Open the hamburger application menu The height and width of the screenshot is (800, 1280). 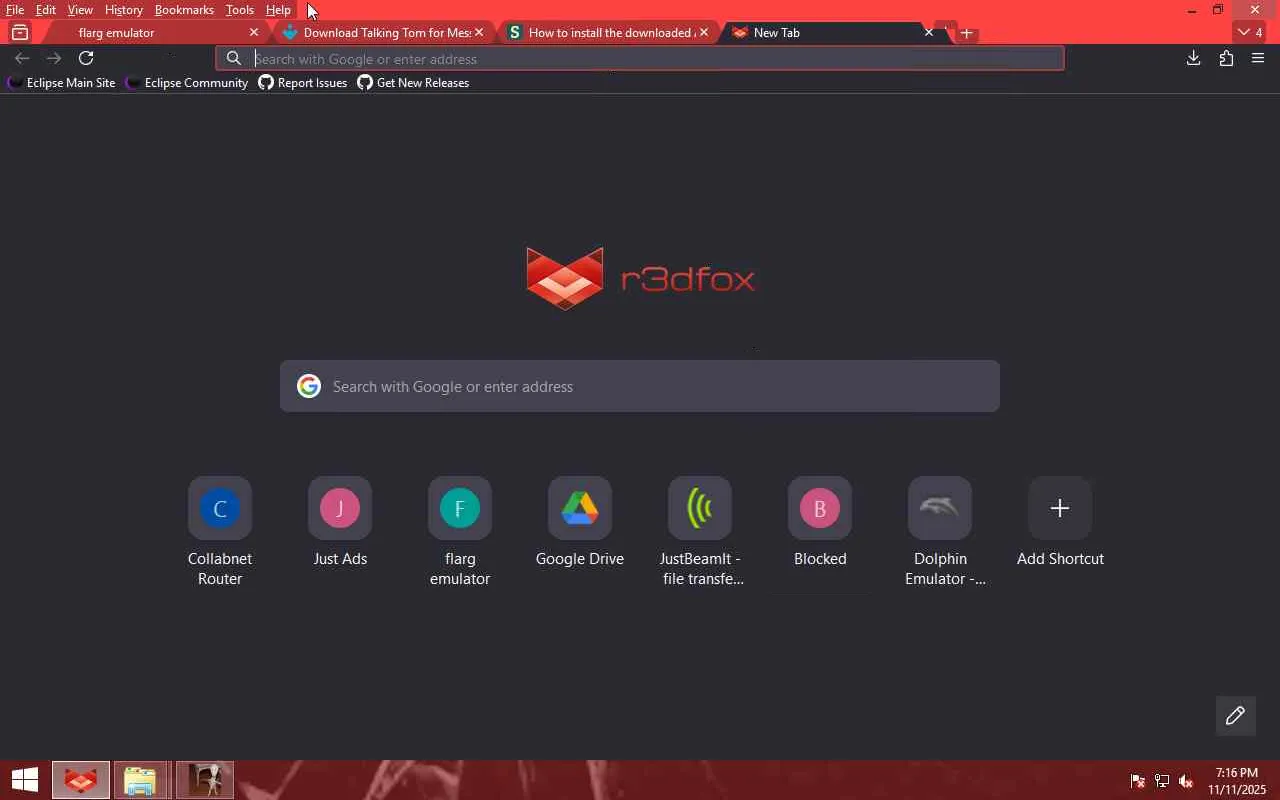click(1258, 58)
